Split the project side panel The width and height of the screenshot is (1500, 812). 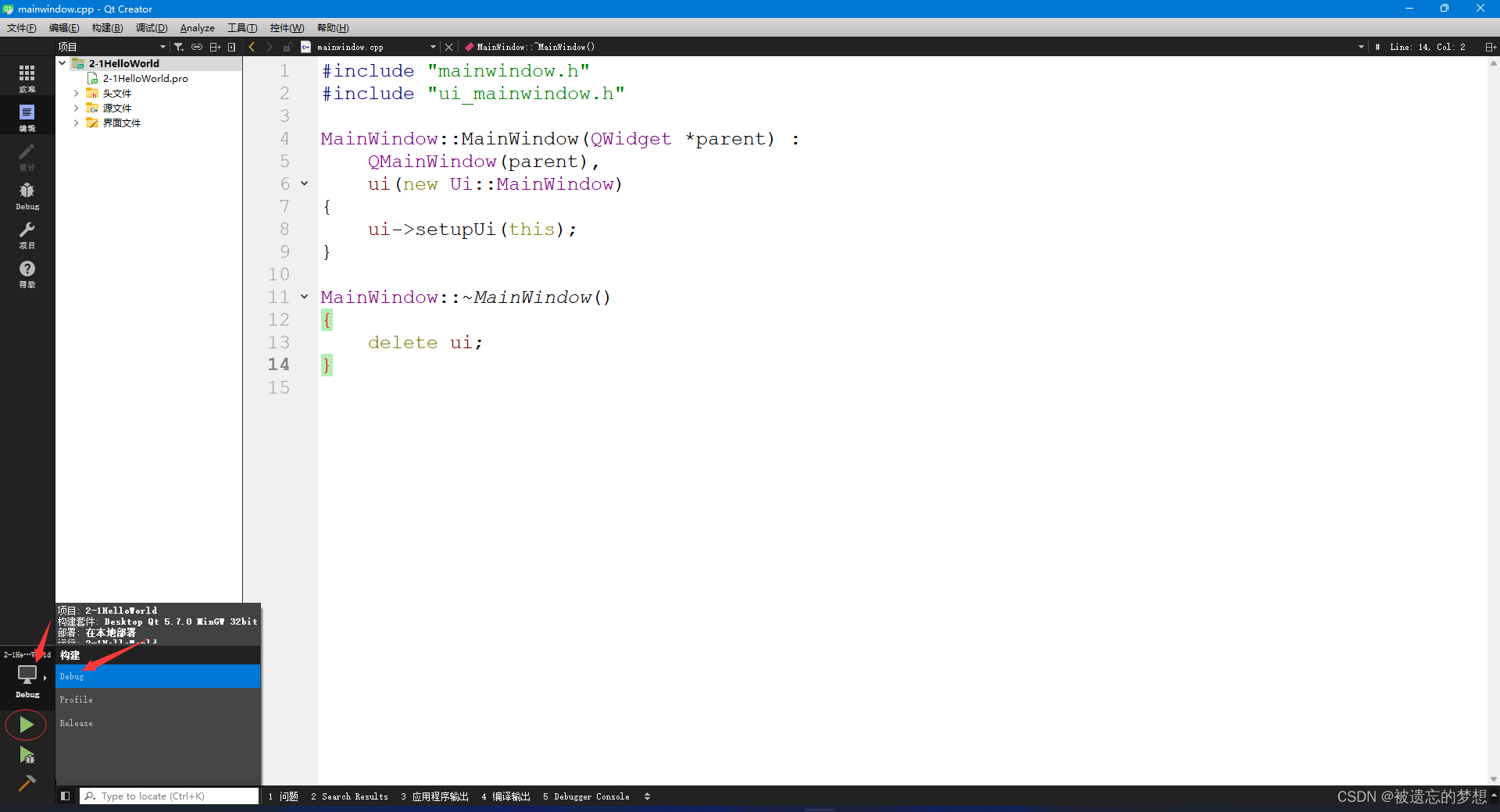tap(216, 47)
